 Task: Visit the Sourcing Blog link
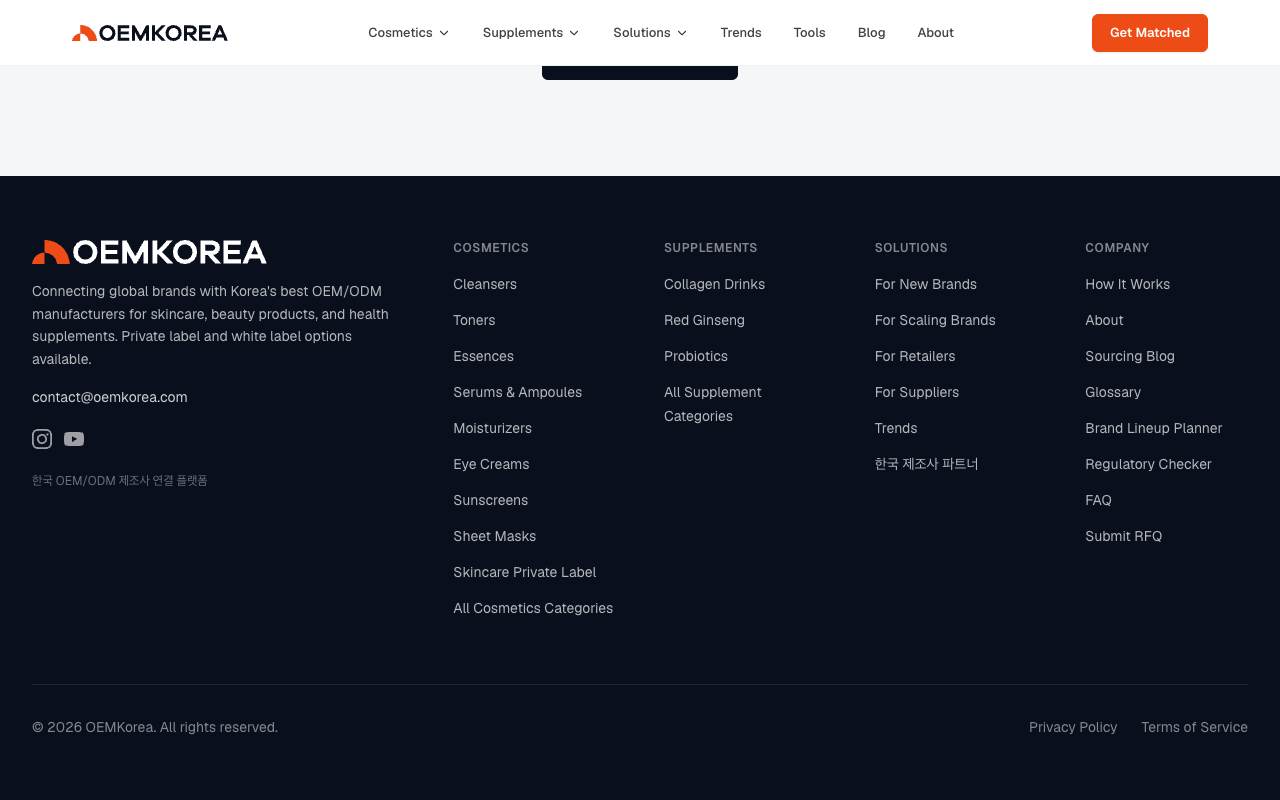tap(1130, 356)
